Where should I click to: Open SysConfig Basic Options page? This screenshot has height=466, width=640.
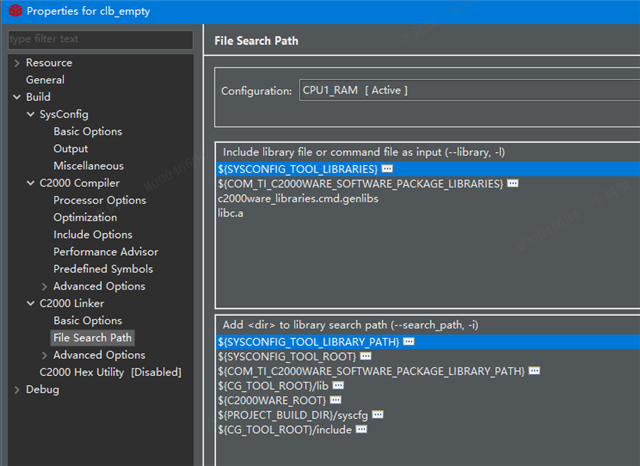click(x=88, y=131)
